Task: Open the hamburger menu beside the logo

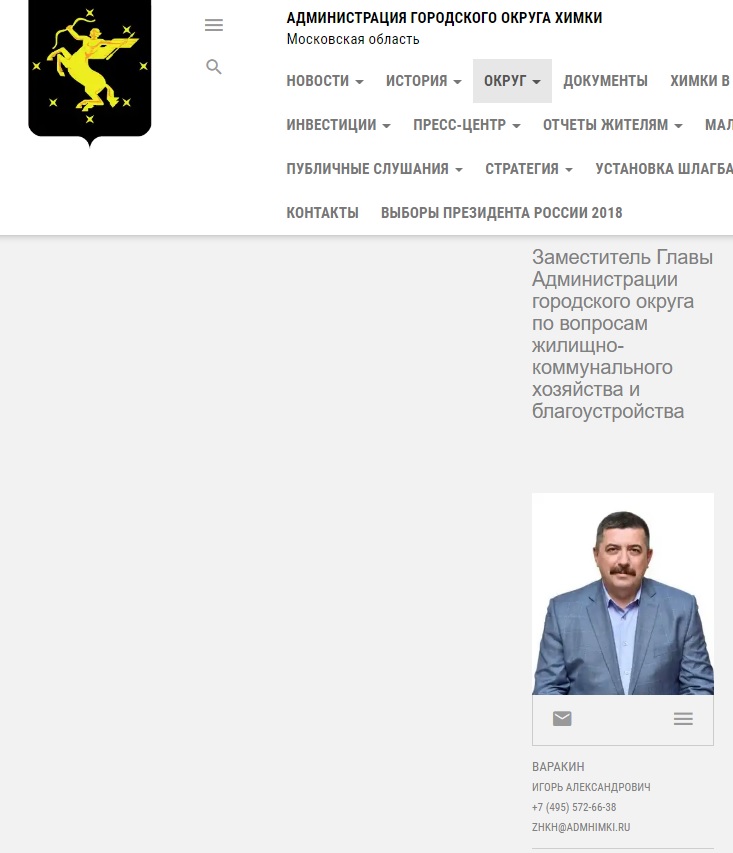Action: 214,25
